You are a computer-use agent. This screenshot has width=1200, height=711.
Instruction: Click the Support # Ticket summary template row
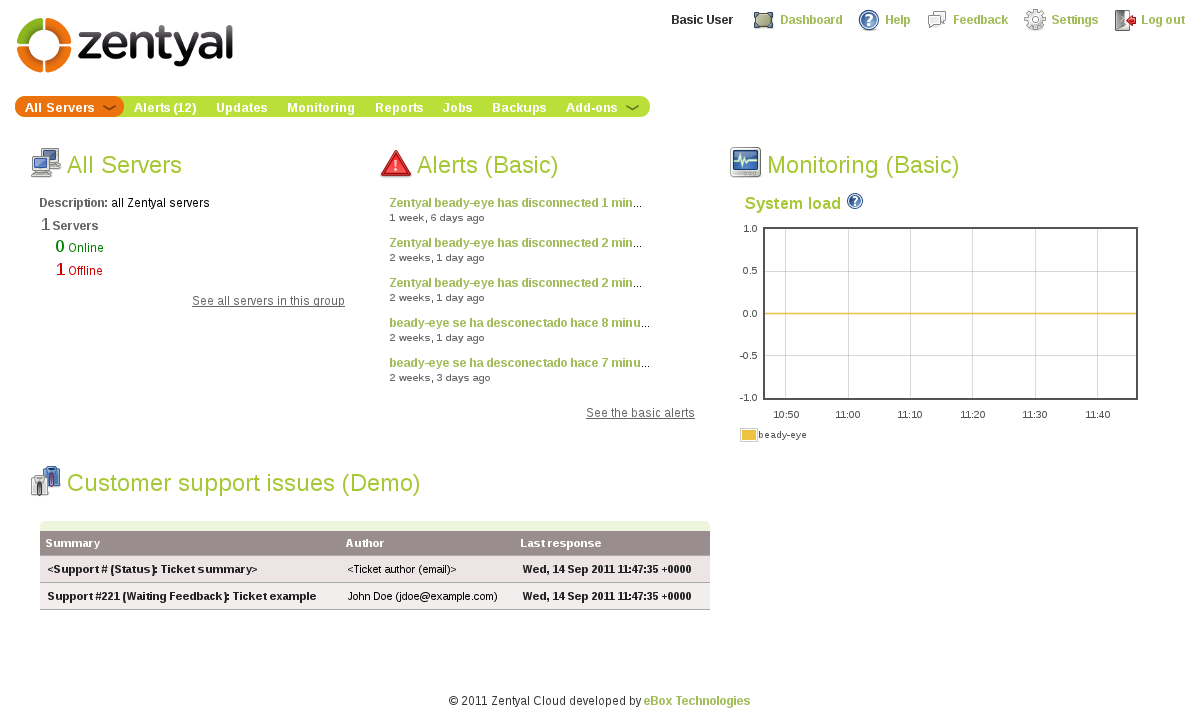[375, 569]
